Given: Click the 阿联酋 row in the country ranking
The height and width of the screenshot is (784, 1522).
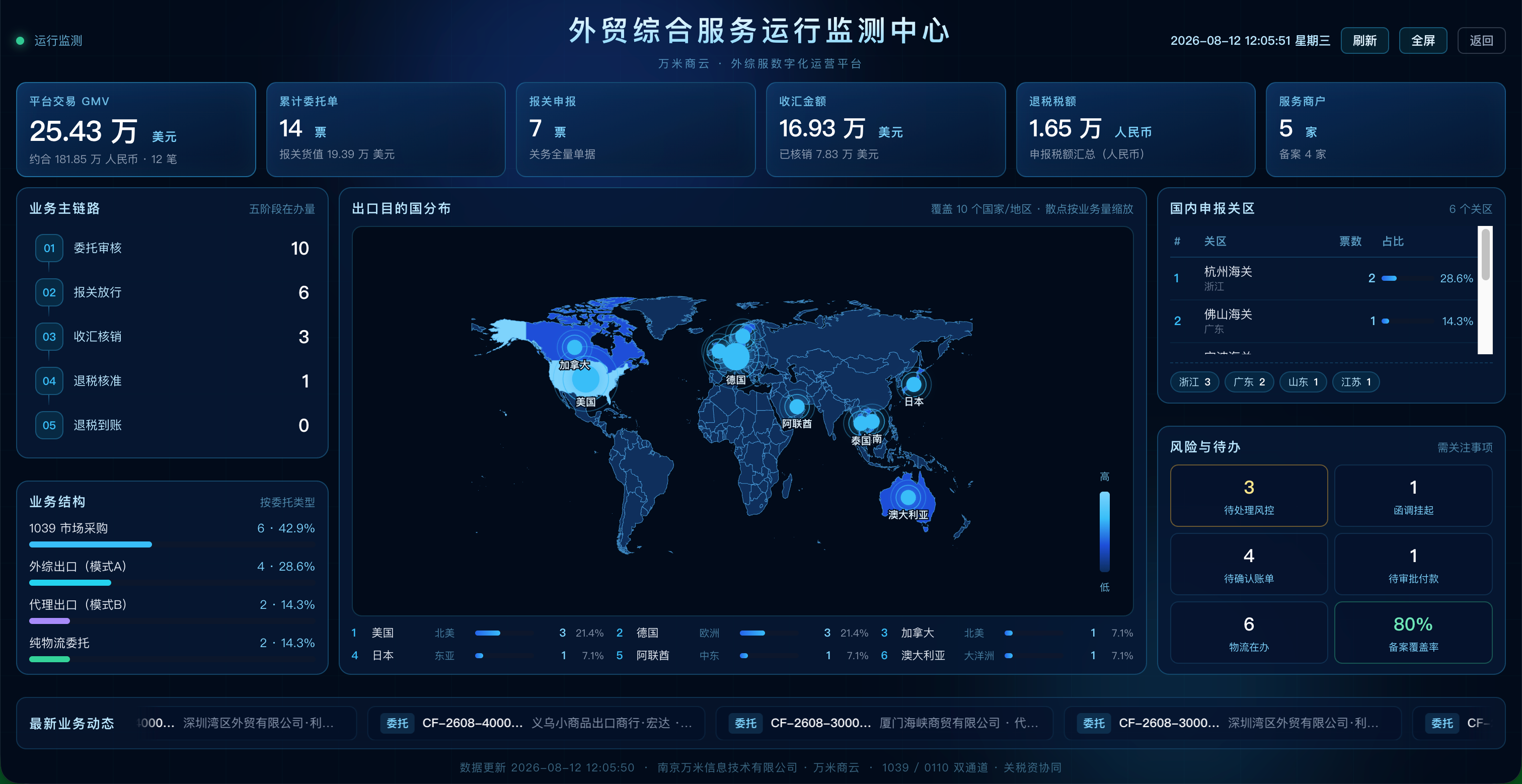Looking at the screenshot, I should 741,655.
